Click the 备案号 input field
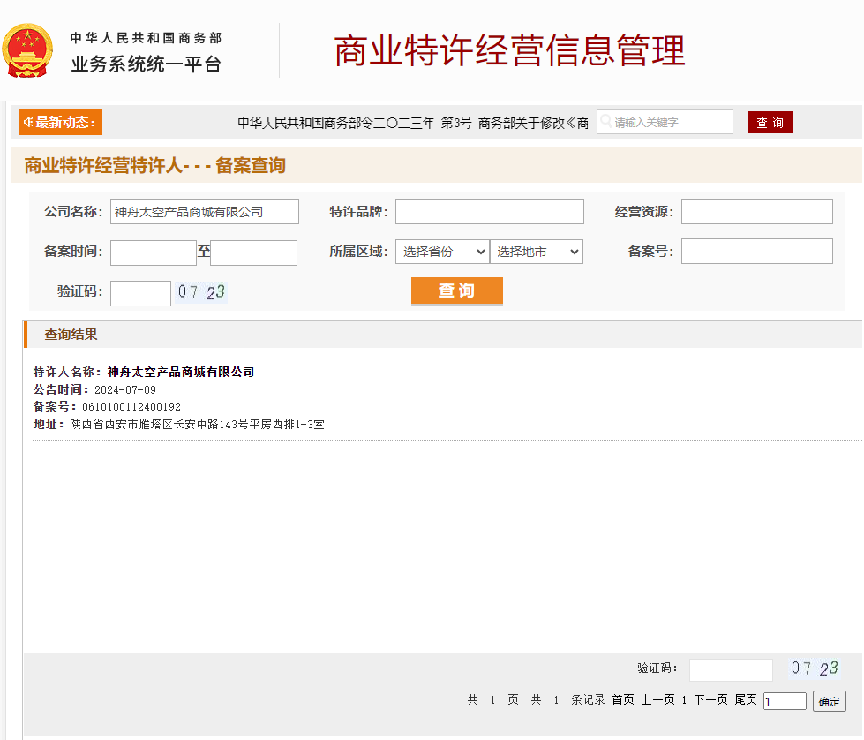Image resolution: width=864 pixels, height=740 pixels. [x=757, y=251]
